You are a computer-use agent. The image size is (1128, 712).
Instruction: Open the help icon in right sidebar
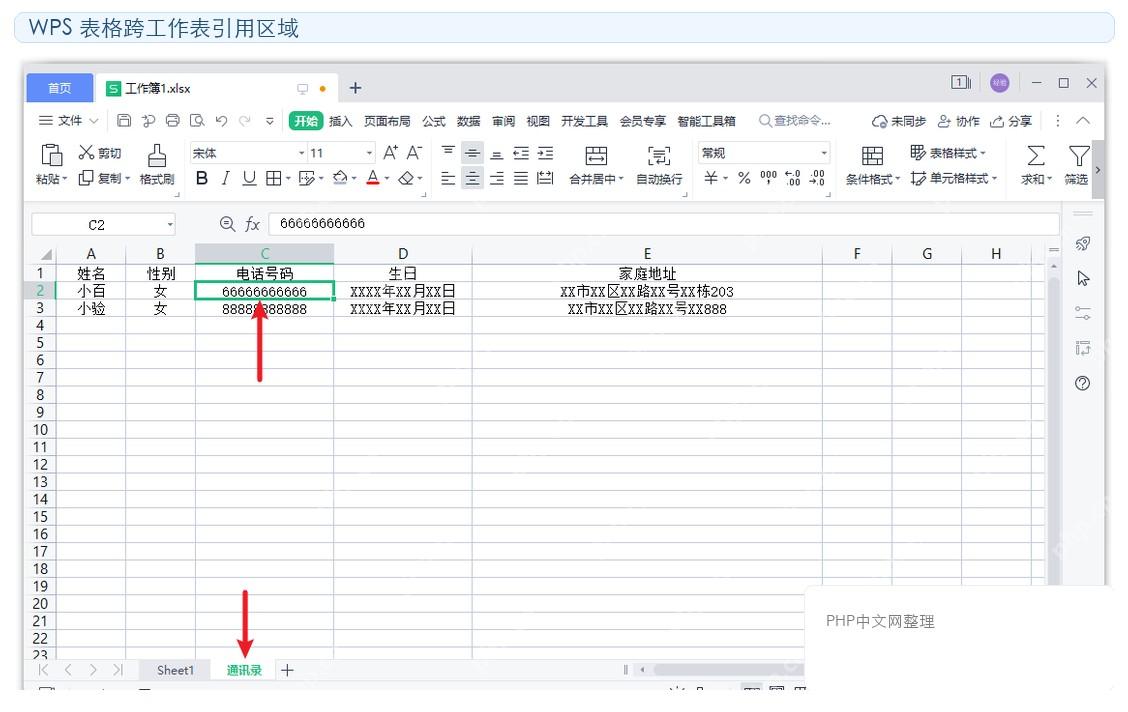click(1083, 383)
